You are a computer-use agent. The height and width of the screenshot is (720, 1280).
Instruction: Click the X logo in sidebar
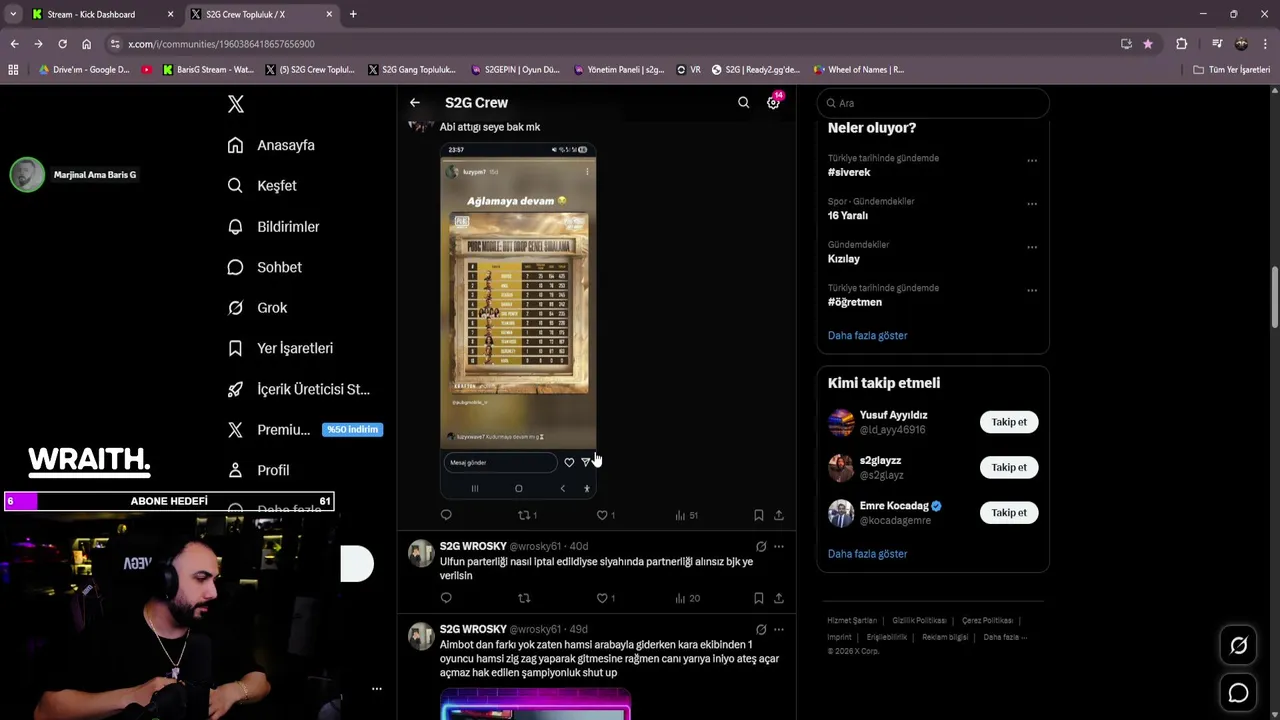(x=235, y=104)
